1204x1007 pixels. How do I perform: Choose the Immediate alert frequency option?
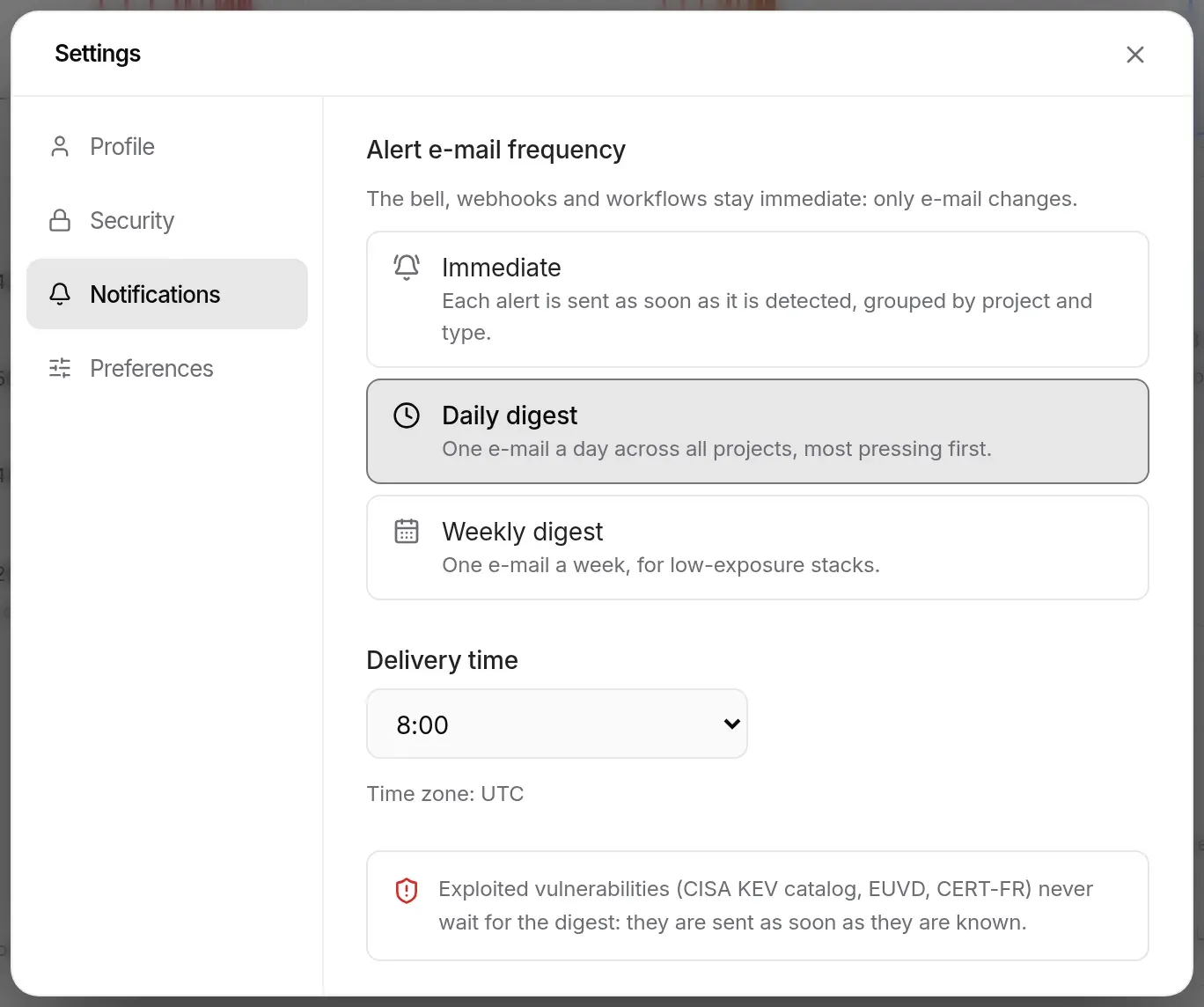(758, 299)
